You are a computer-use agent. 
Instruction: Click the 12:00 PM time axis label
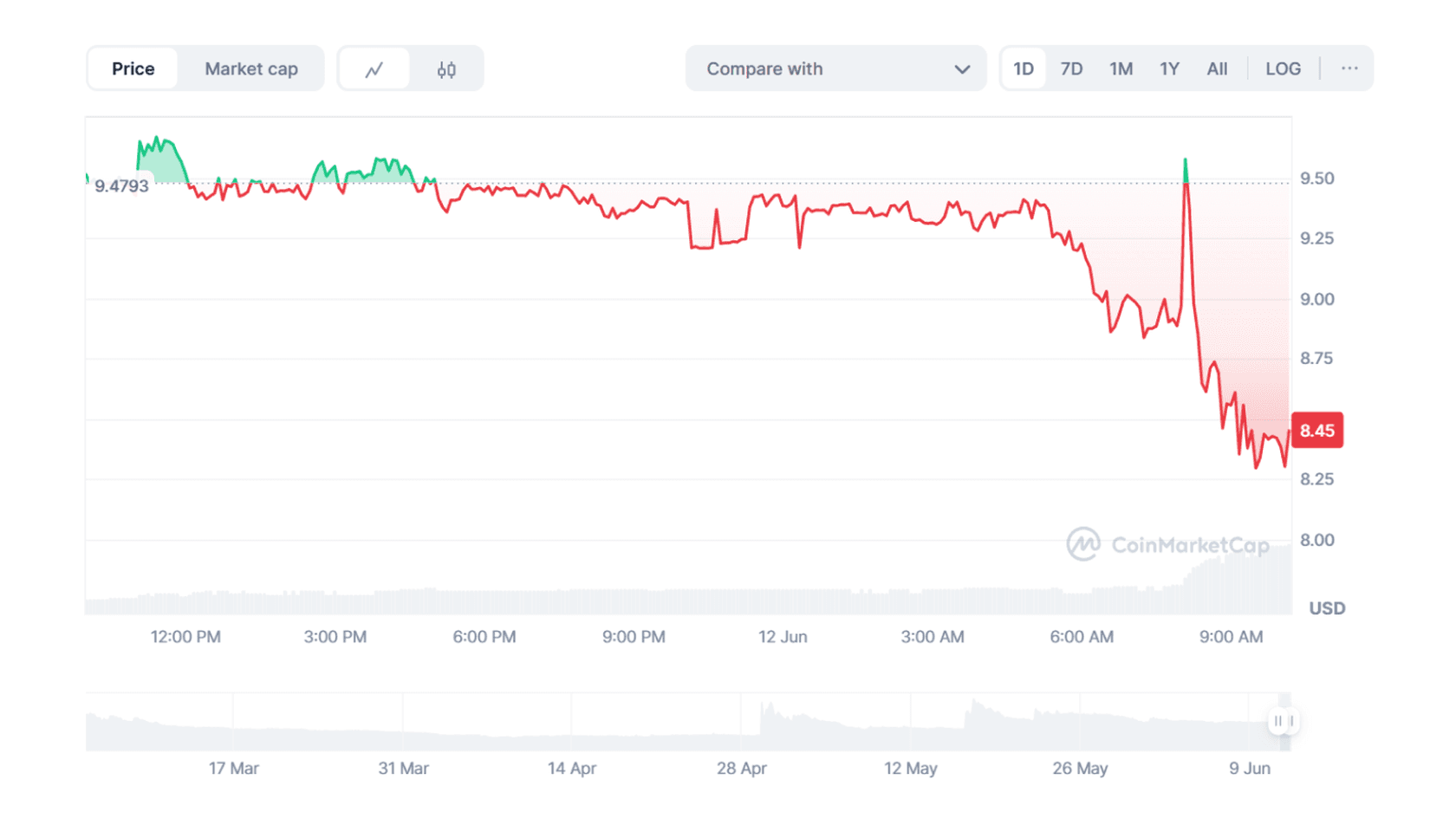185,637
